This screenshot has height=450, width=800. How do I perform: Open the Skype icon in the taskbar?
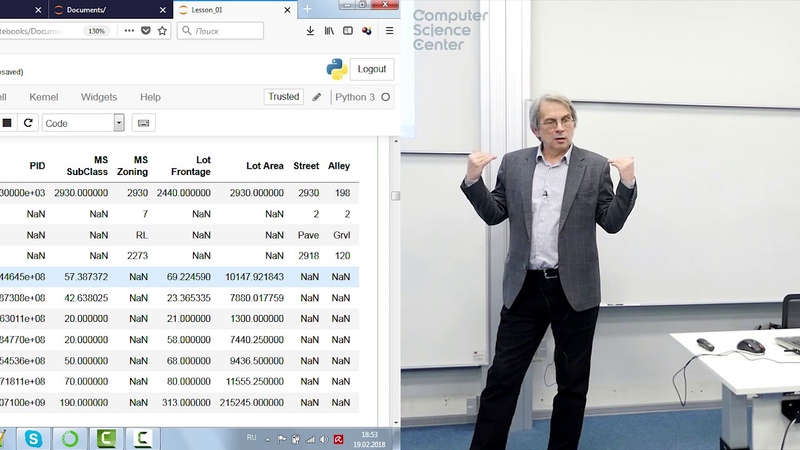33,438
